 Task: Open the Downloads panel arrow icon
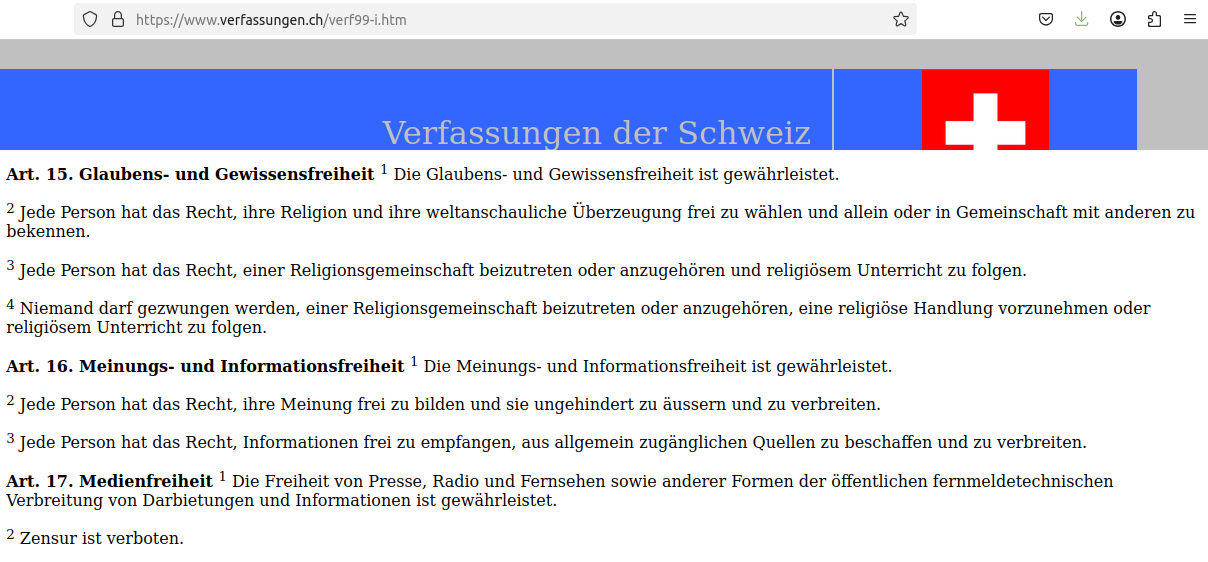1081,19
